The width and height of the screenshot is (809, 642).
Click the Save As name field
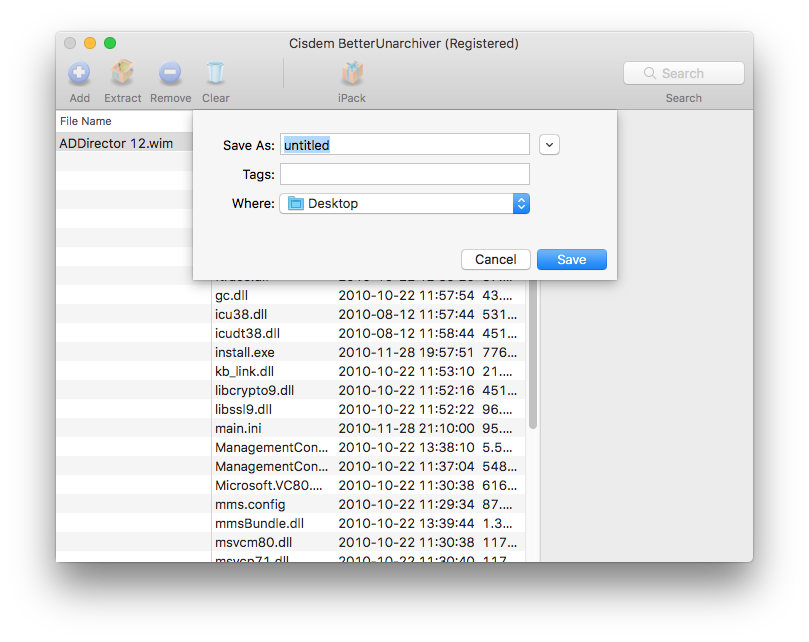pos(404,145)
